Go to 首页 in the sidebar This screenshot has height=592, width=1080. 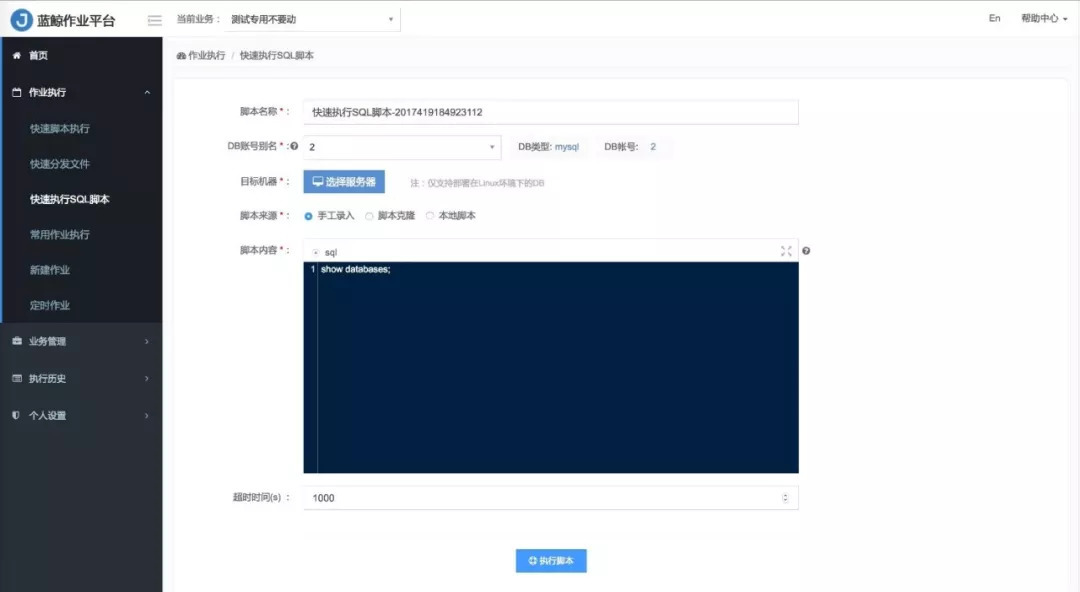coord(39,55)
